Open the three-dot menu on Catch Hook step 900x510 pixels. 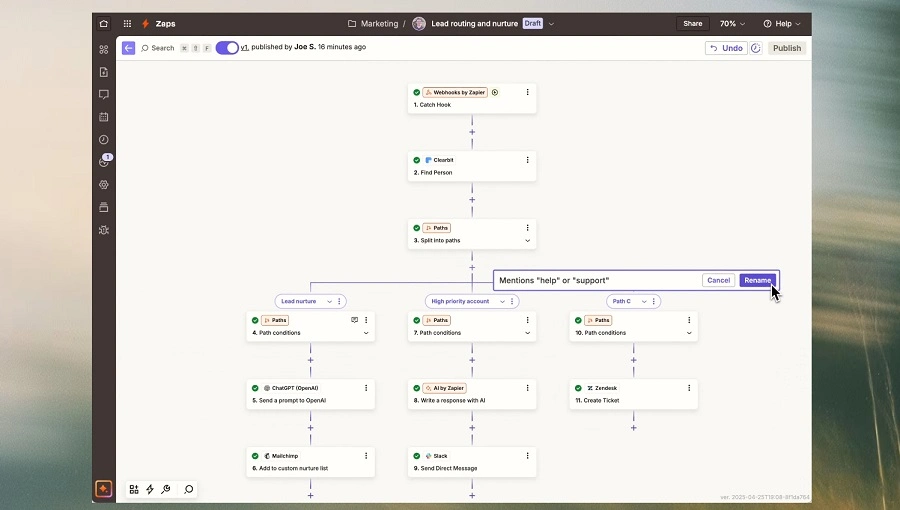coord(527,92)
